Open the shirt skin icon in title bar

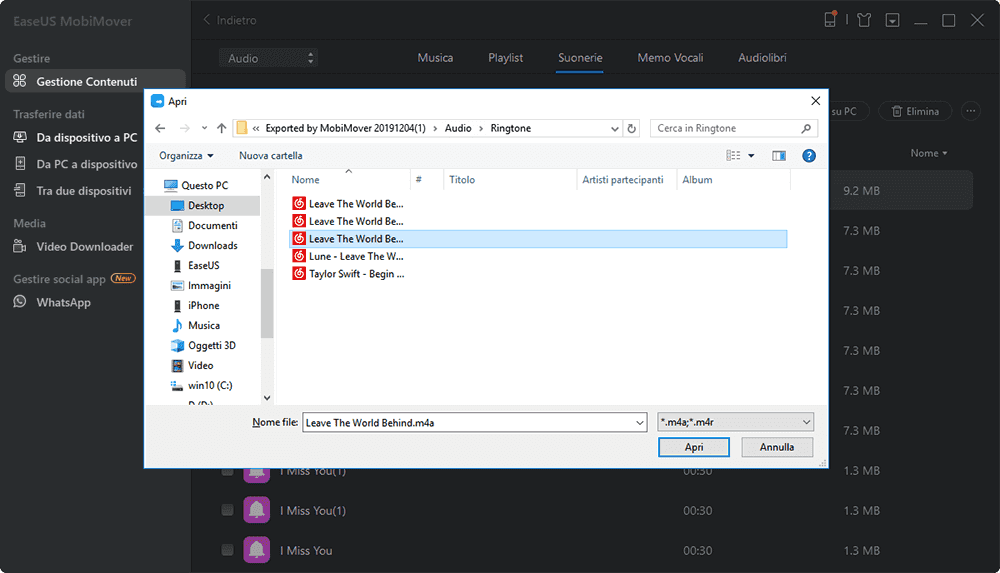tap(864, 20)
